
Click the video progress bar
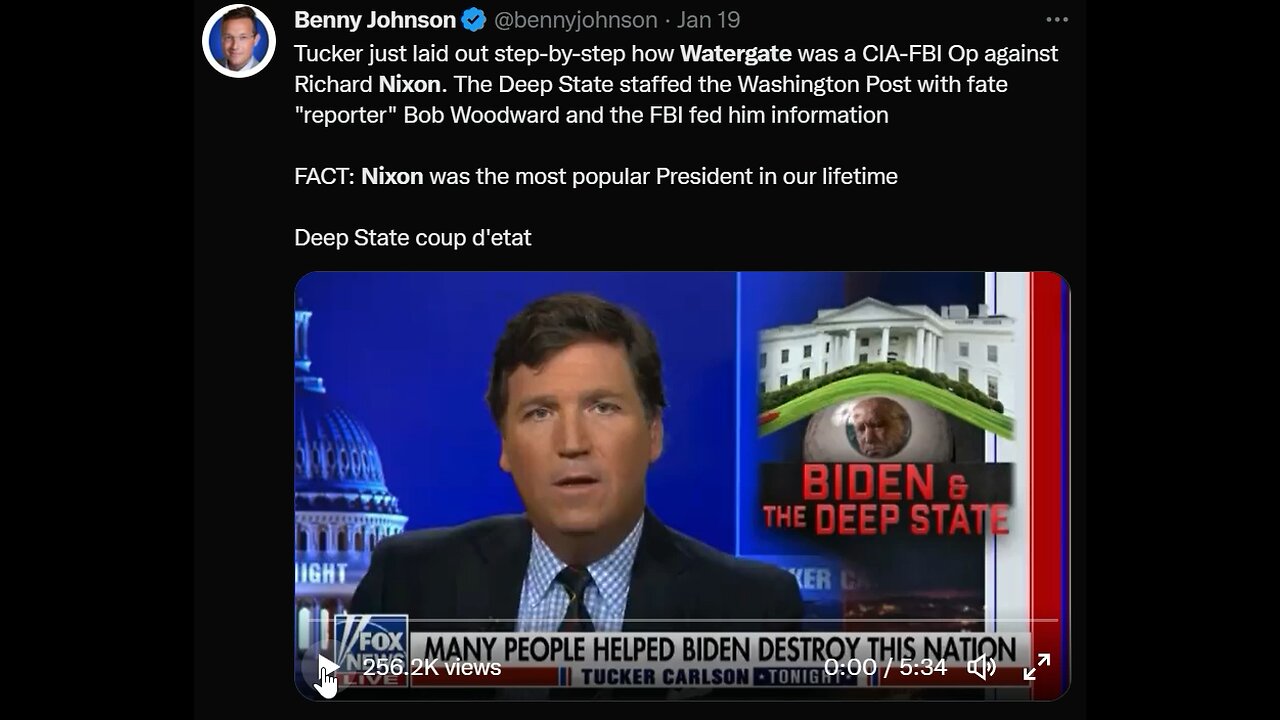pyautogui.click(x=682, y=621)
